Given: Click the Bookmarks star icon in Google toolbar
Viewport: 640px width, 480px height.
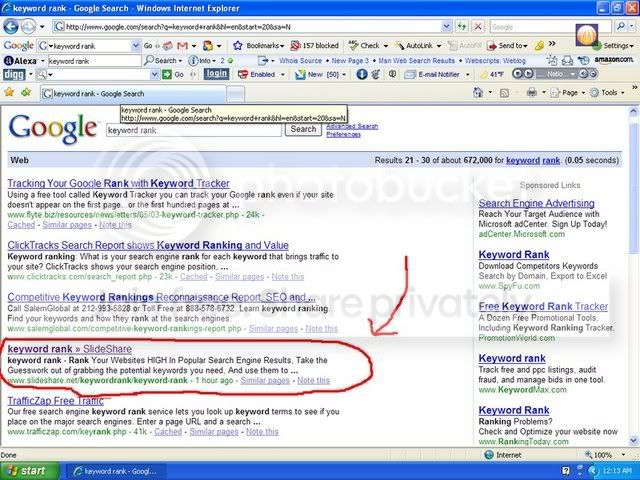Looking at the screenshot, I should [x=238, y=46].
